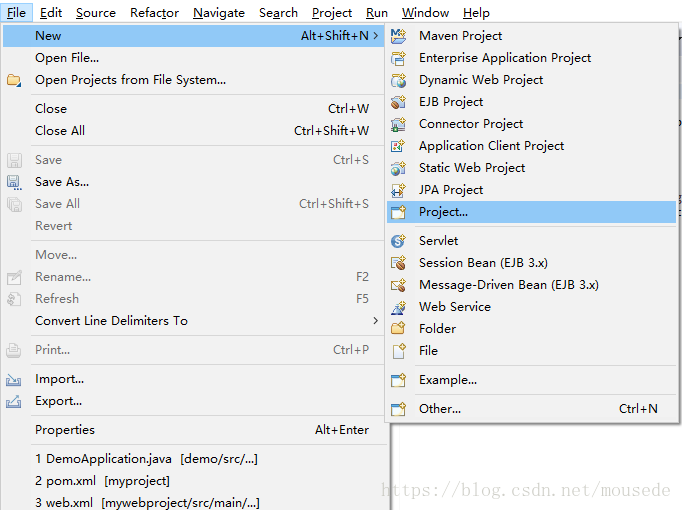Click the JPA Project icon
682x510 pixels.
click(x=399, y=190)
